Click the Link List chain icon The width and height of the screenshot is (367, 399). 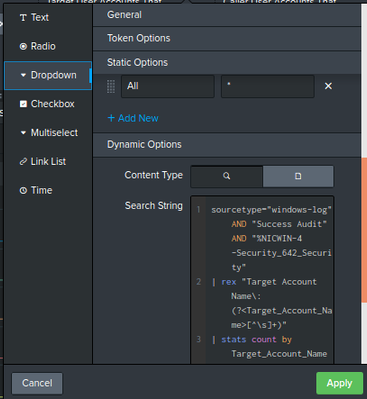[x=23, y=162]
